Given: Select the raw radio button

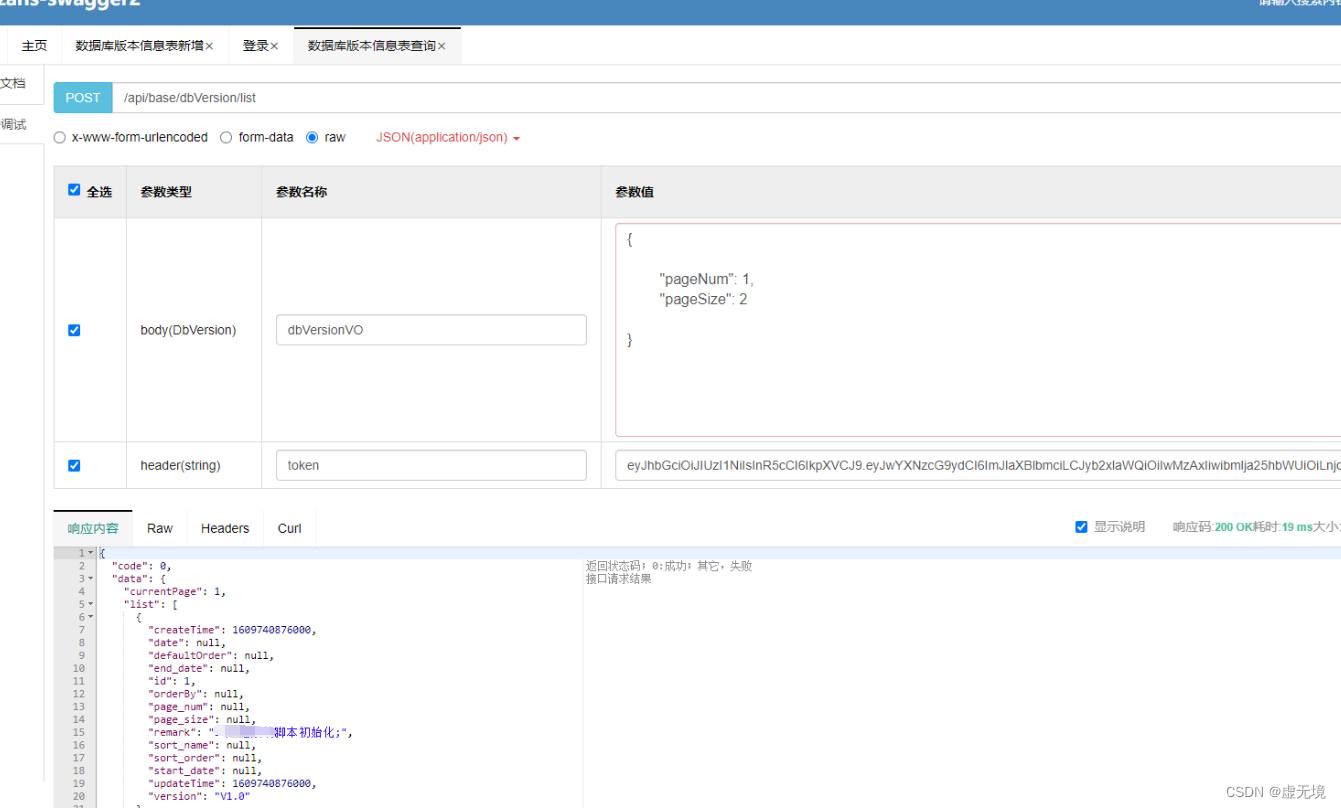Looking at the screenshot, I should point(312,137).
